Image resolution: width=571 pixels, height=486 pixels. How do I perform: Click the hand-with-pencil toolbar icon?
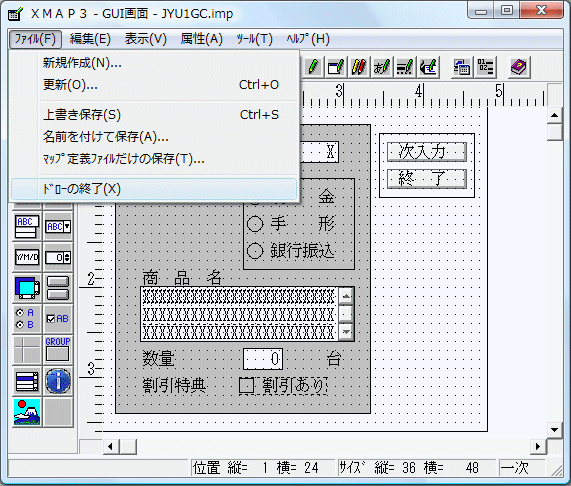pos(428,67)
